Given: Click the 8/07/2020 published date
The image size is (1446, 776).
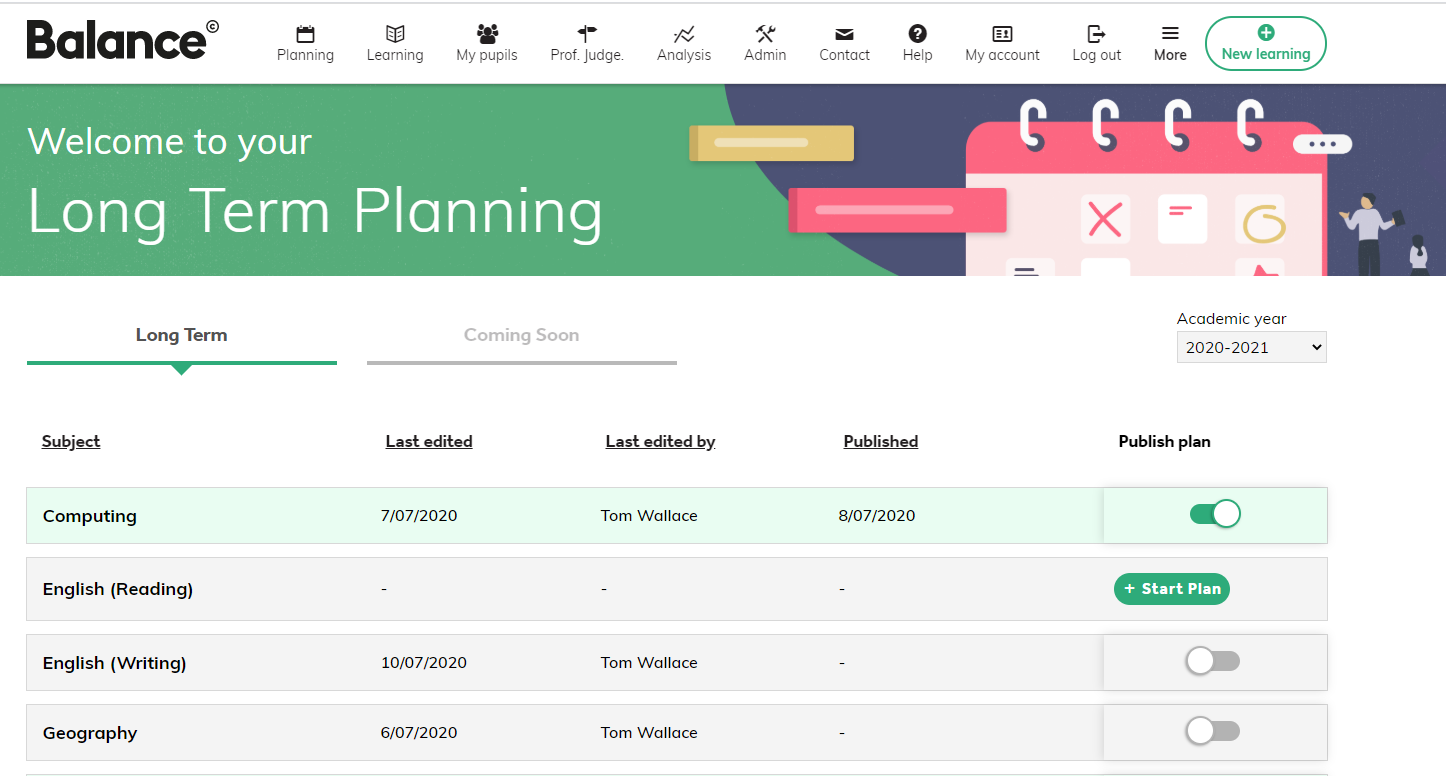Looking at the screenshot, I should point(877,516).
